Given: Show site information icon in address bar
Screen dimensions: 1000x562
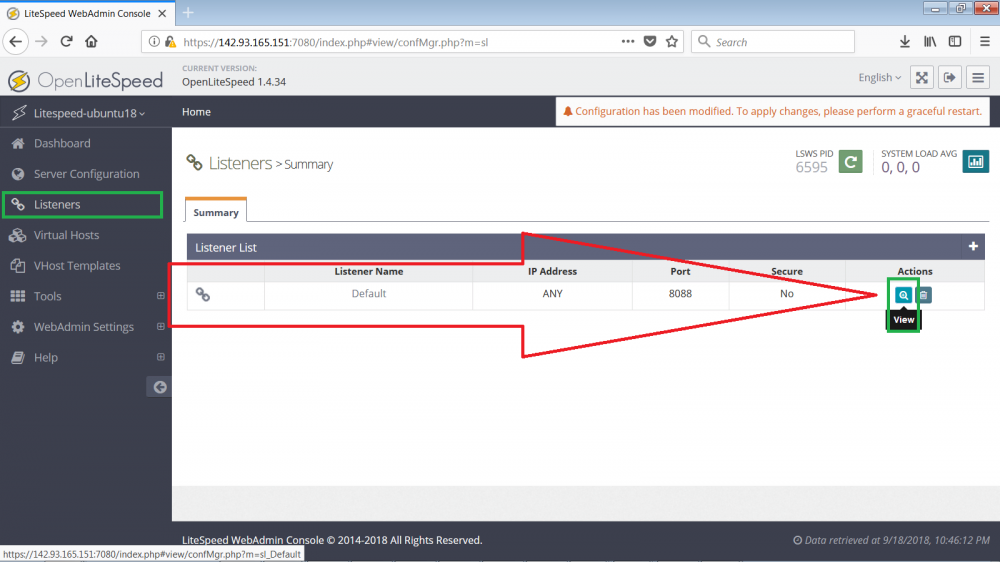Looking at the screenshot, I should point(154,41).
